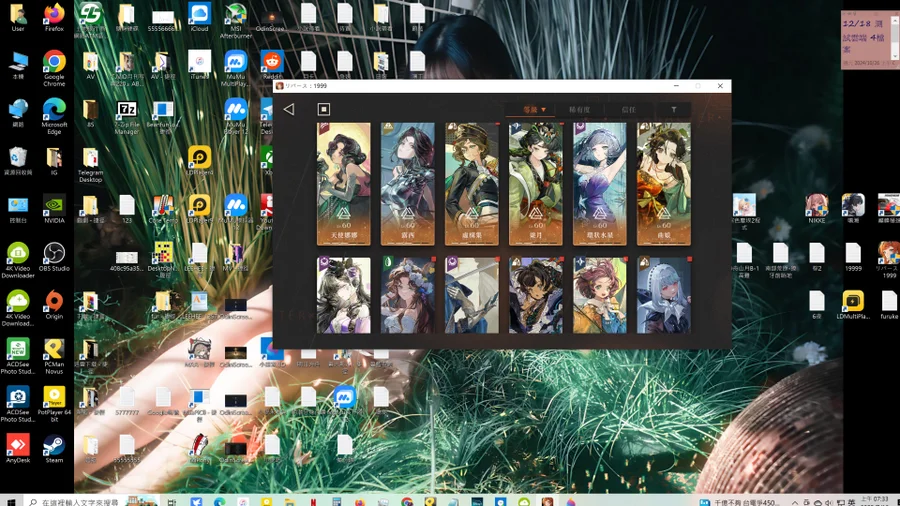The image size is (900, 506).
Task: Open the 露西 character card
Action: pos(408,184)
